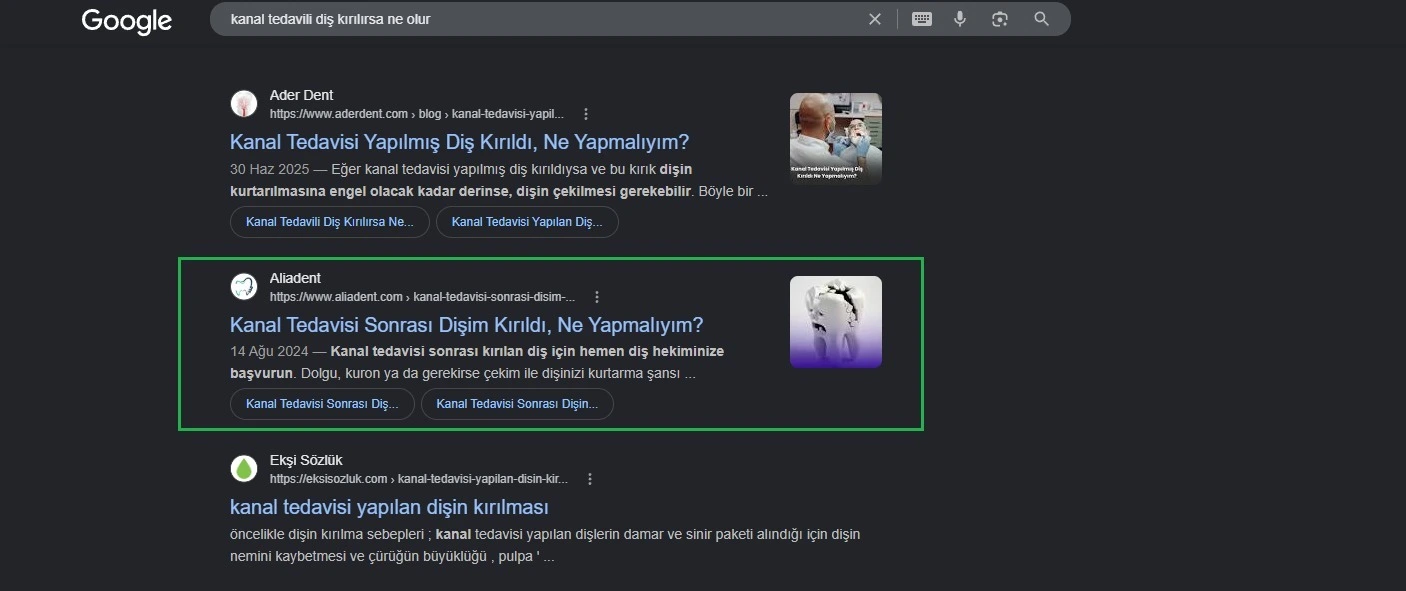Click the 'Aliadent' site name
1406x591 pixels.
pyautogui.click(x=295, y=278)
